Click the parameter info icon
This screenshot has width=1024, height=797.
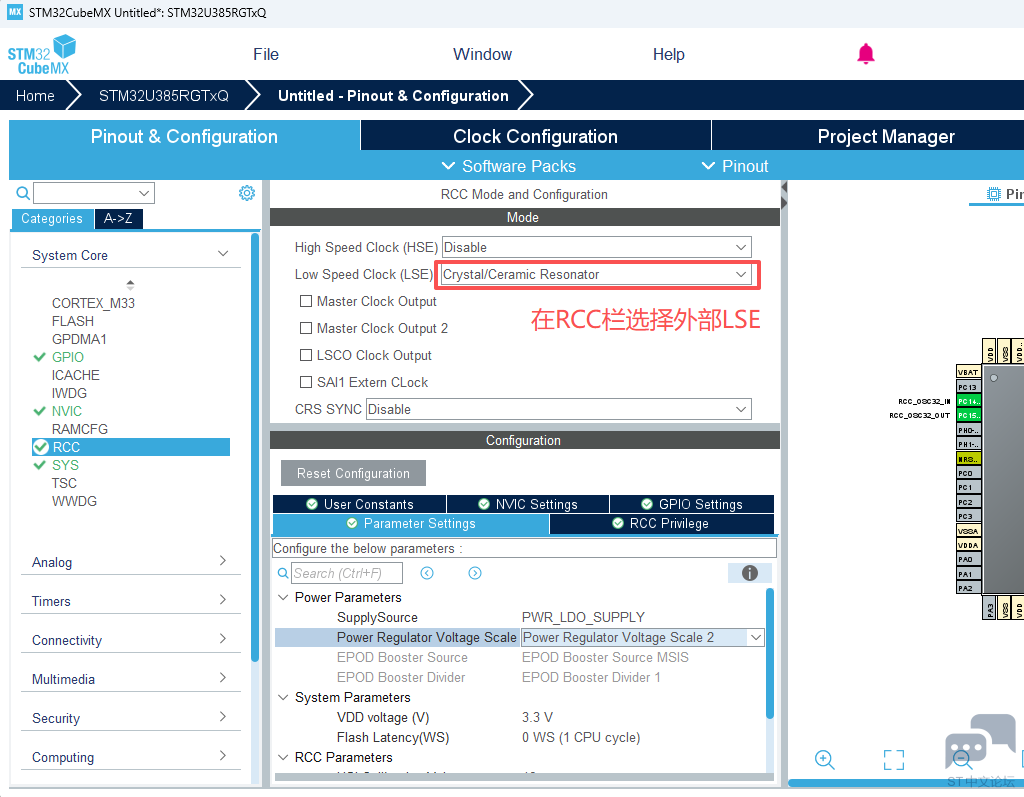[x=750, y=573]
